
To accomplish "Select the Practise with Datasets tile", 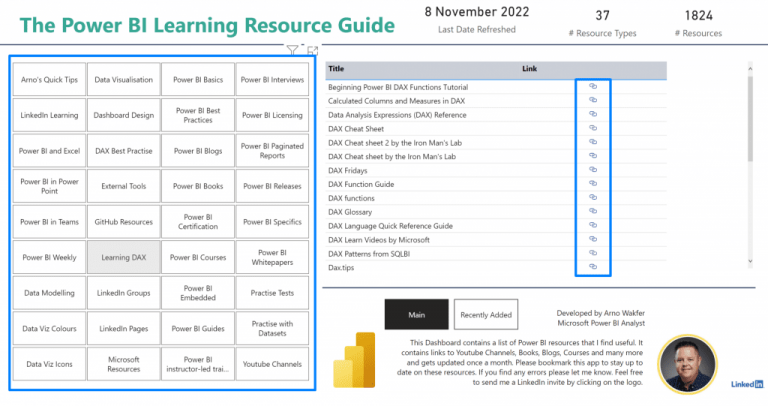I will [x=272, y=329].
